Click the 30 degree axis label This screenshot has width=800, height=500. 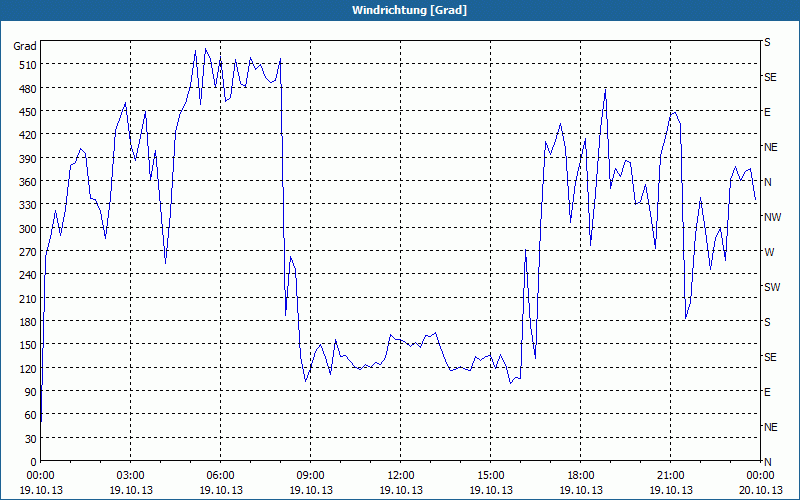pos(30,439)
